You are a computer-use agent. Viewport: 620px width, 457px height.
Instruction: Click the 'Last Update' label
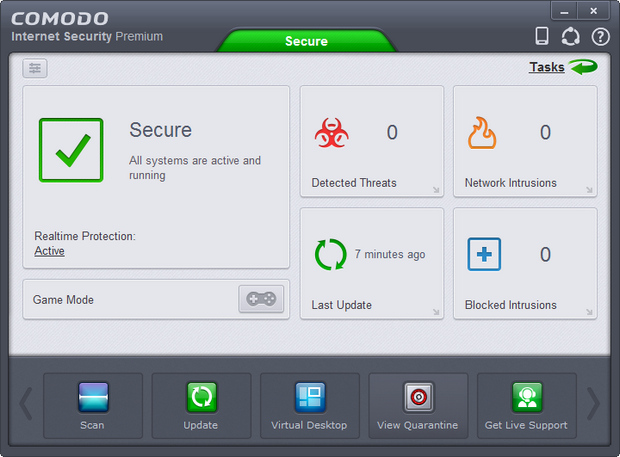[x=342, y=305]
